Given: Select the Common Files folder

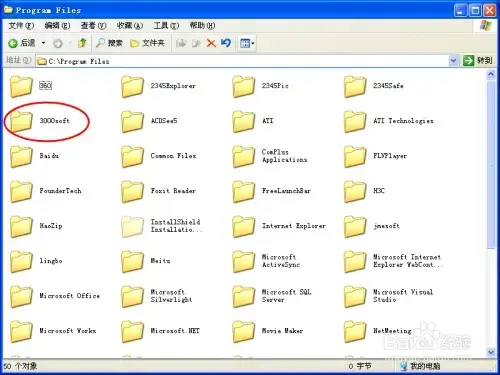Looking at the screenshot, I should (158, 156).
